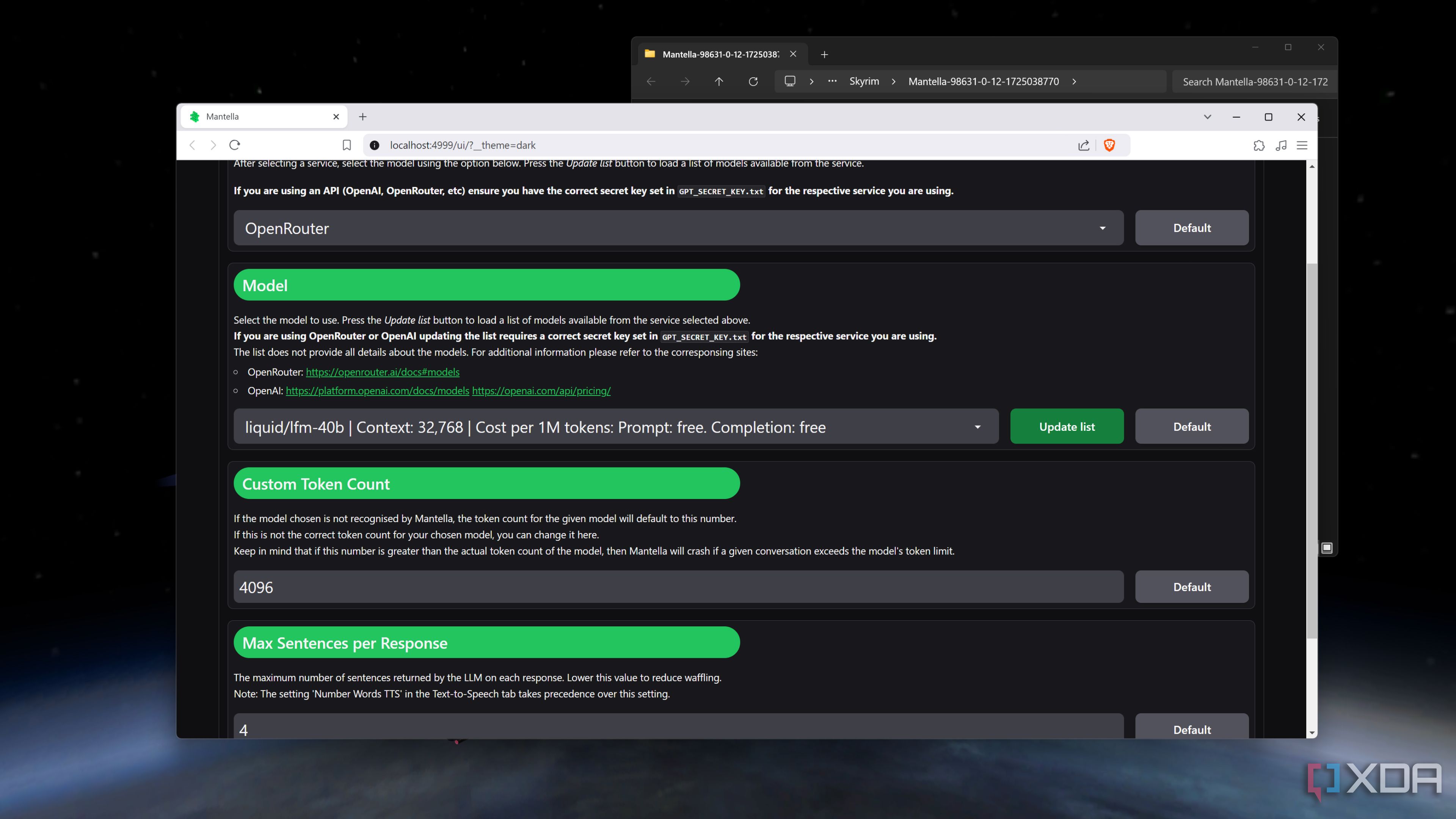Click the Max Sentences per Response field

[678, 726]
